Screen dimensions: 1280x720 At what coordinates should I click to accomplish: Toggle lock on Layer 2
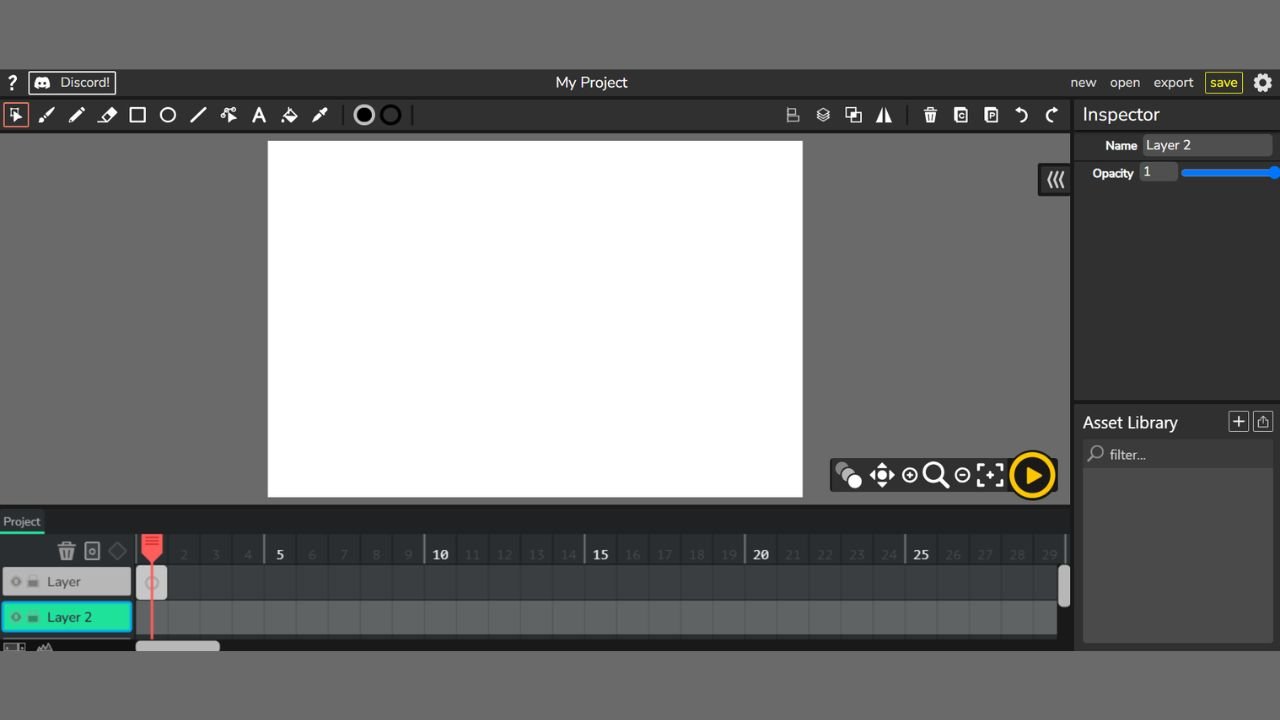click(33, 618)
